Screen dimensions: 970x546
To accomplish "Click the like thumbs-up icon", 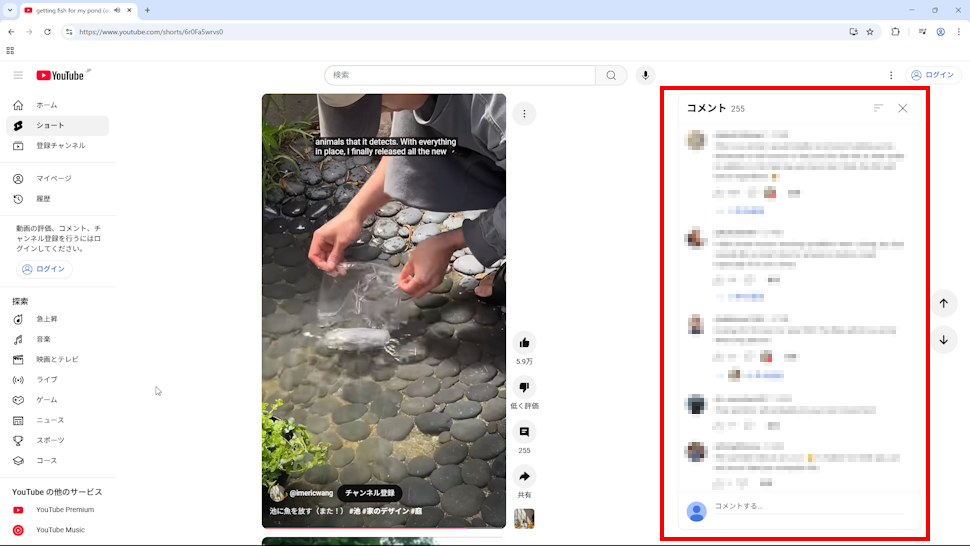I will point(524,343).
